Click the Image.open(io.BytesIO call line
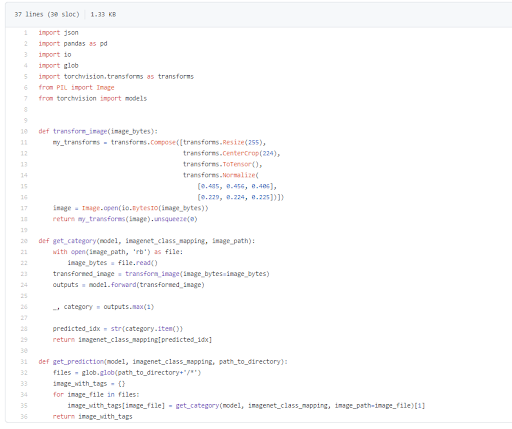The height and width of the screenshot is (429, 512). [130, 208]
